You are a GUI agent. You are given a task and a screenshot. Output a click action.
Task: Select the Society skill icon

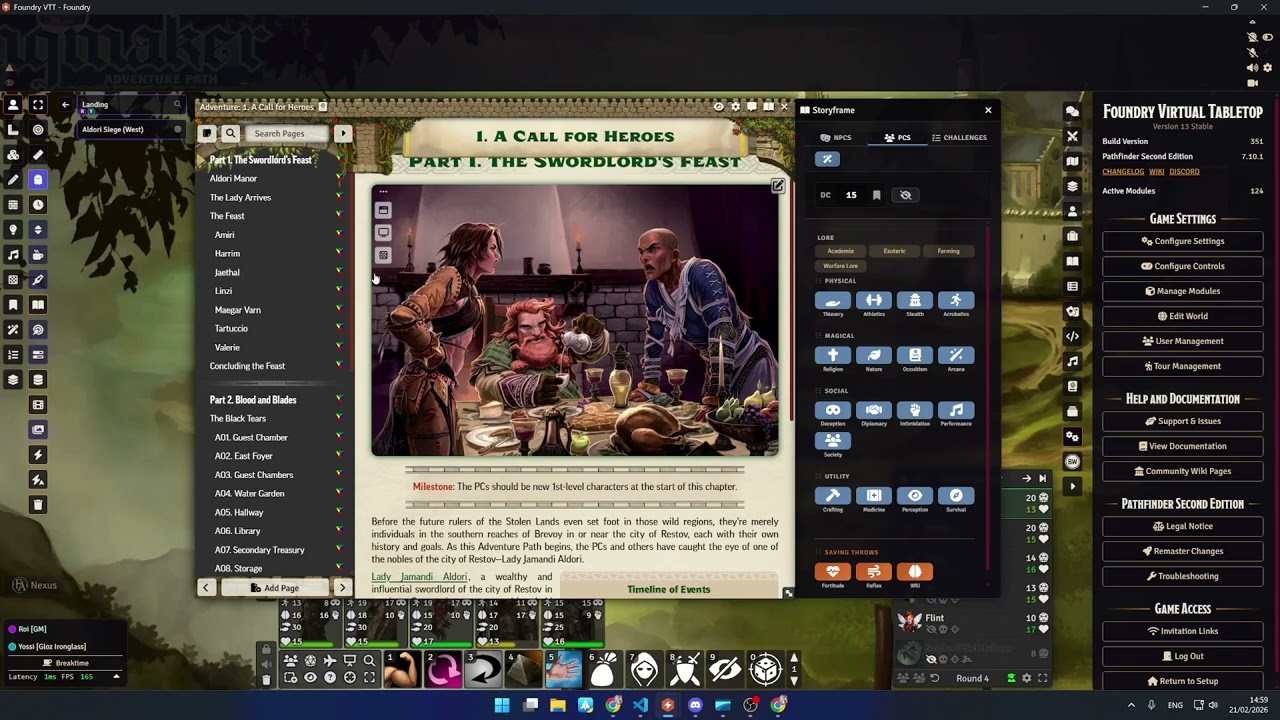coord(833,440)
